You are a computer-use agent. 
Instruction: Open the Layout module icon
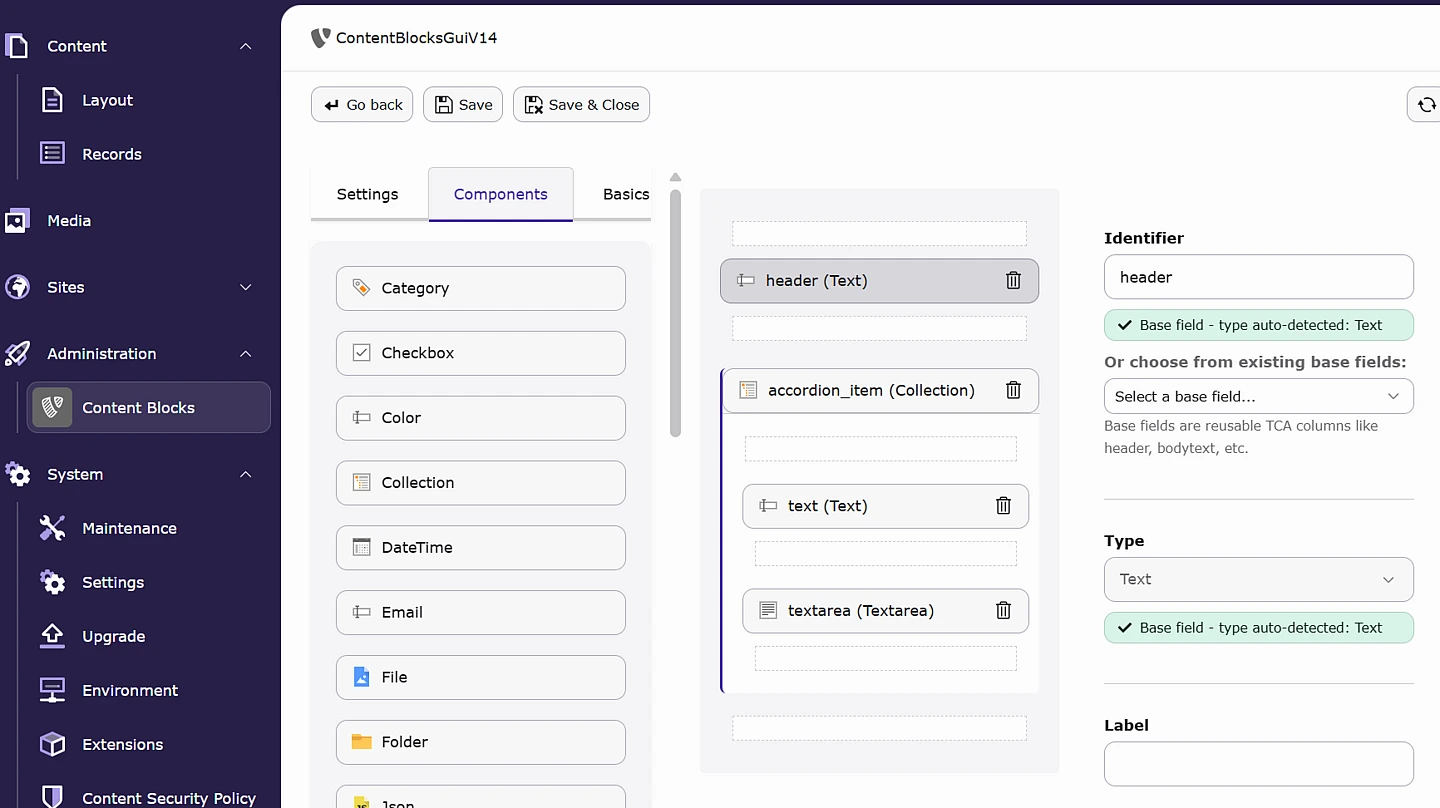pyautogui.click(x=52, y=100)
